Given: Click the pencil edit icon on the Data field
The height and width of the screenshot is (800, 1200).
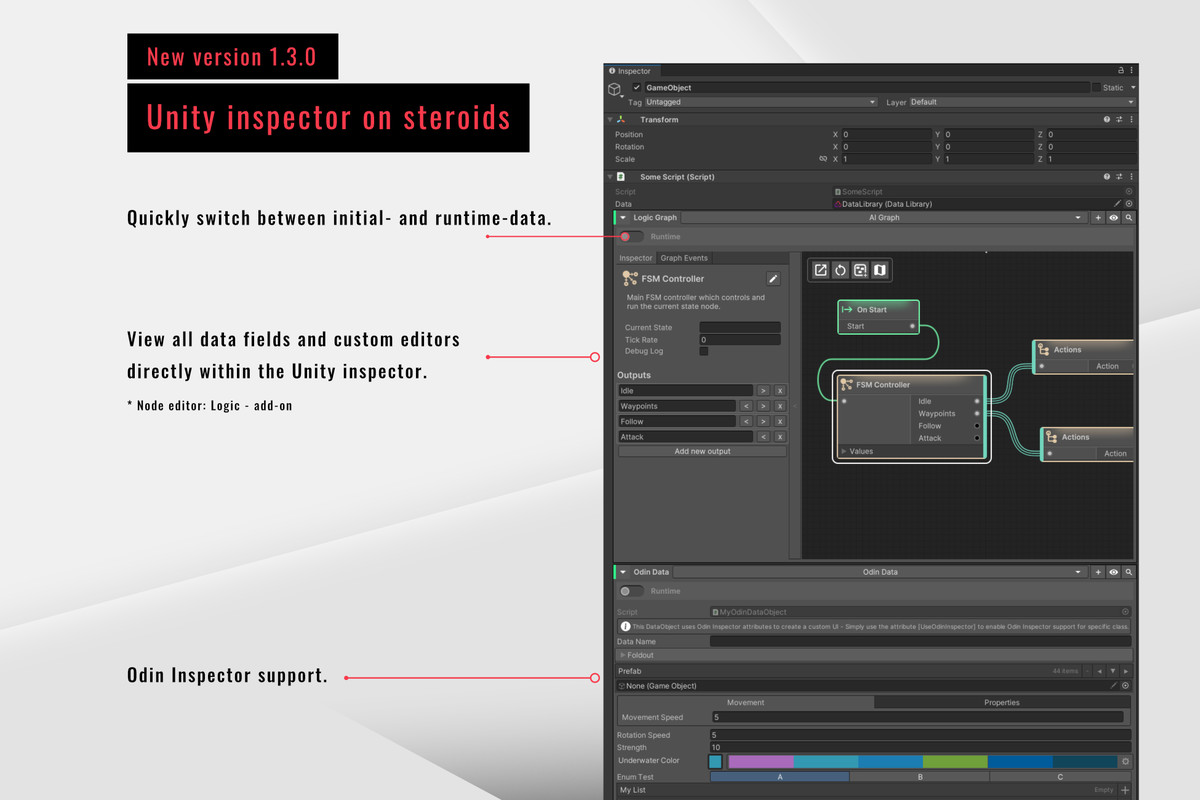Looking at the screenshot, I should pyautogui.click(x=1117, y=204).
